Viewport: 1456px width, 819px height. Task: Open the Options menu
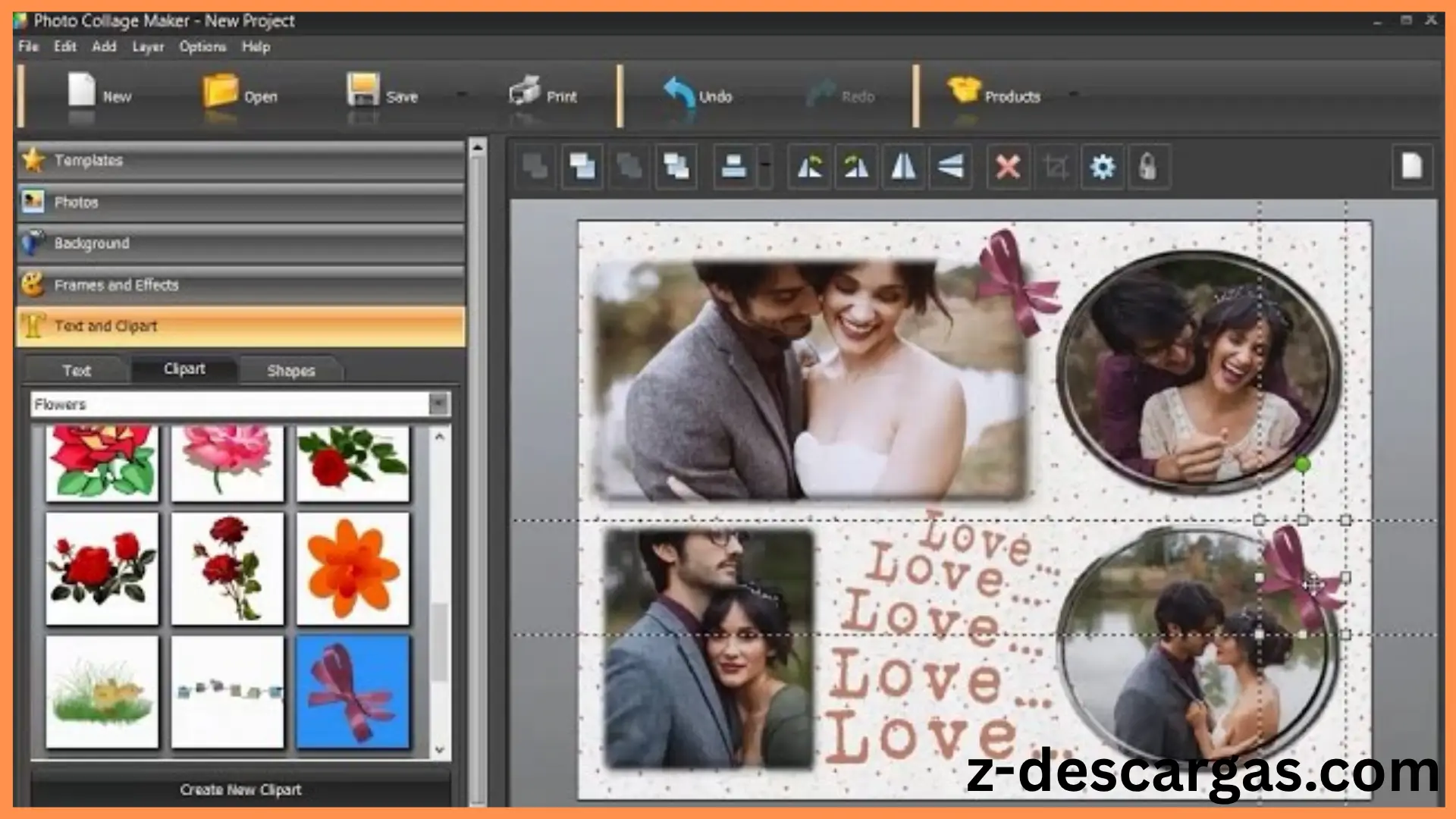202,46
